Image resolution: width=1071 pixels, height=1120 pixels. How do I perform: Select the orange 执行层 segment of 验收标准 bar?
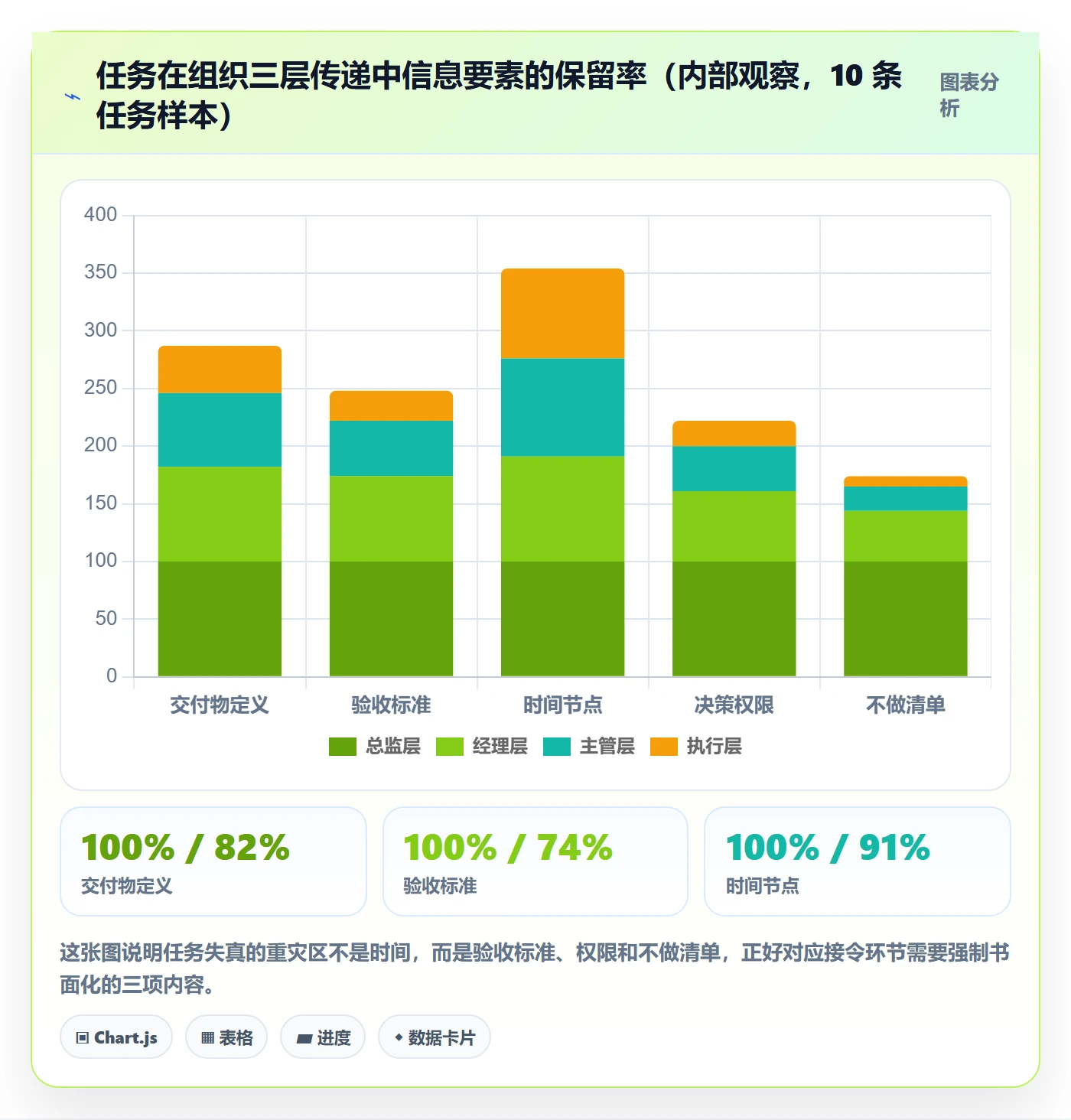pyautogui.click(x=392, y=406)
